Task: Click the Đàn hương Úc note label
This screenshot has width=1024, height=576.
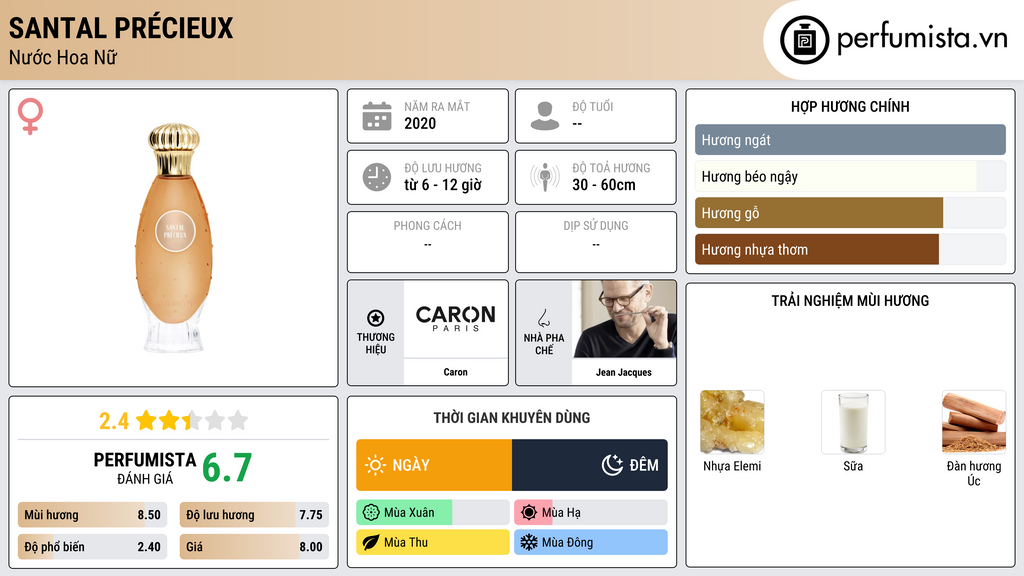Action: coord(974,473)
